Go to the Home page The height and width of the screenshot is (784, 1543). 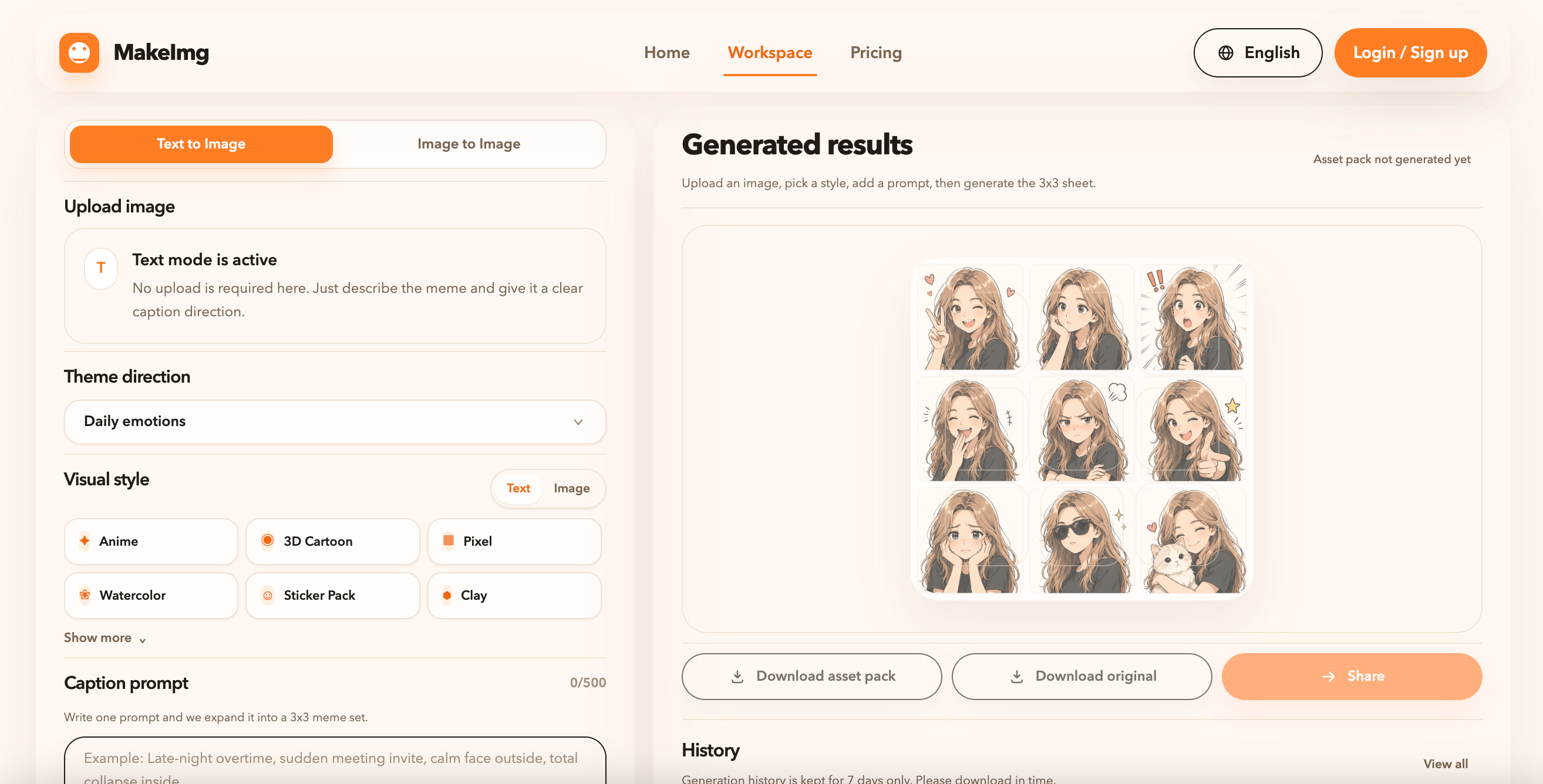[666, 53]
